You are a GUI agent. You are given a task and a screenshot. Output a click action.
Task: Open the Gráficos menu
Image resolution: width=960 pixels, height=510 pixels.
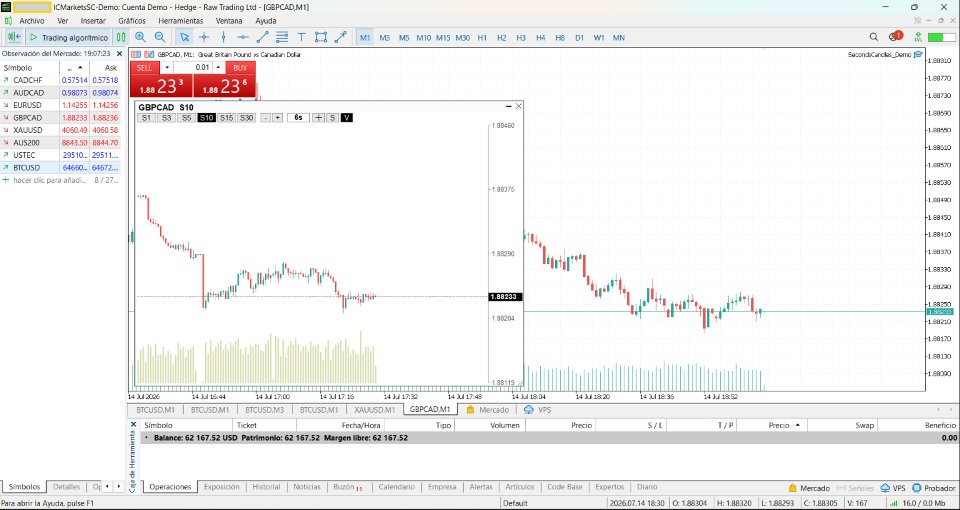pos(132,21)
